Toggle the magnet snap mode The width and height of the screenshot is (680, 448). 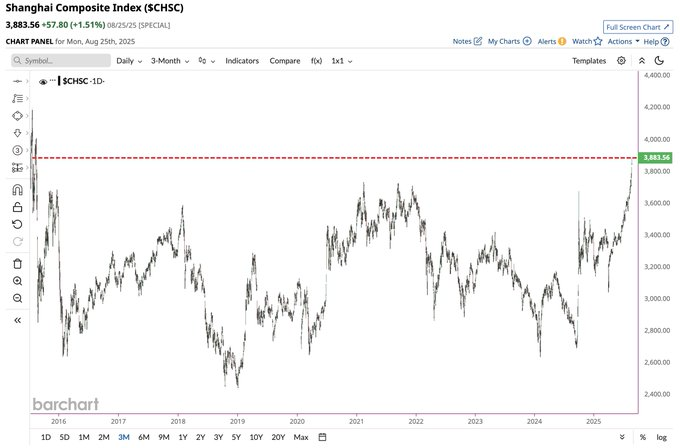coord(17,190)
